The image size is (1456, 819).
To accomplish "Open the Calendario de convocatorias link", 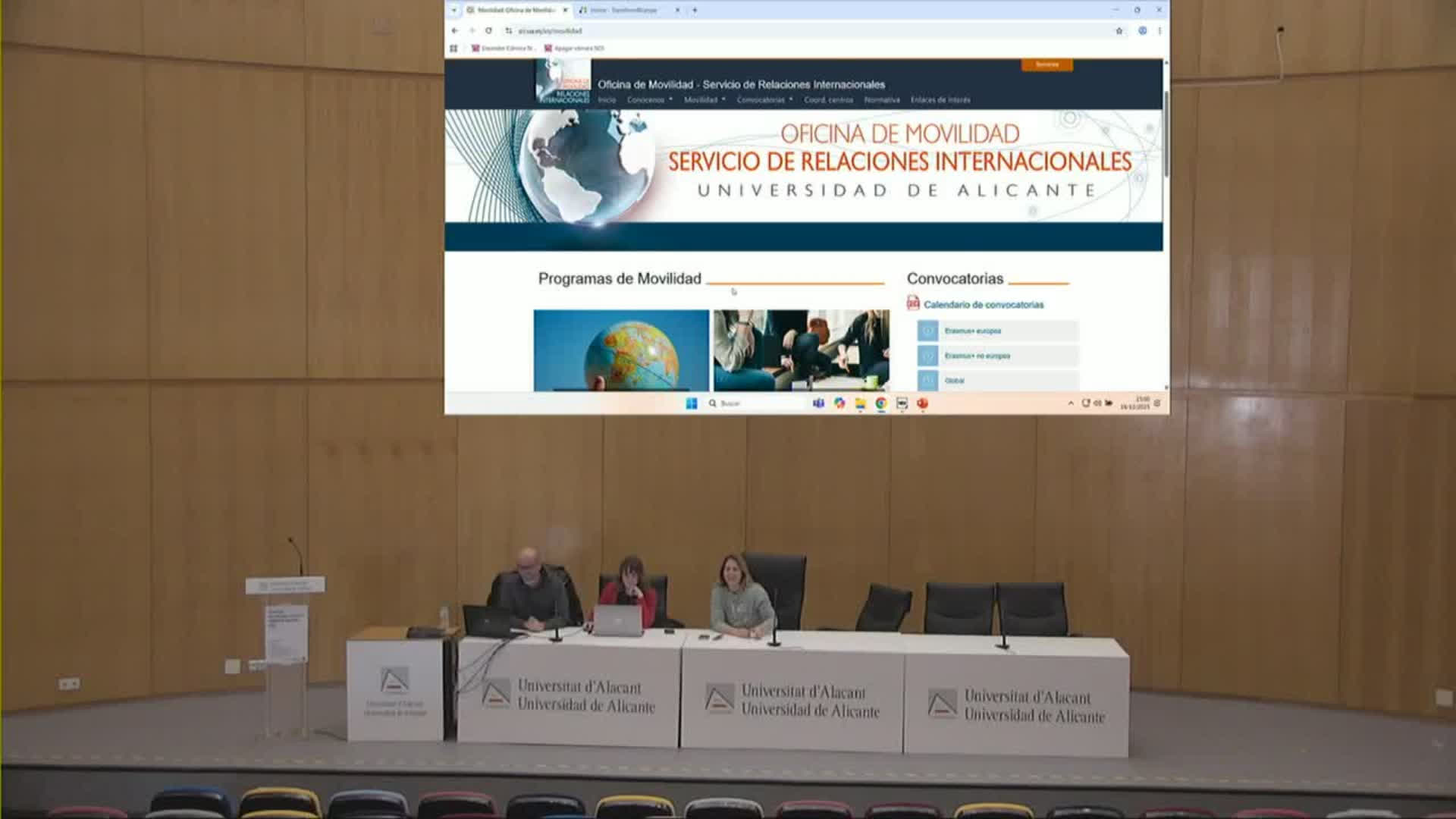I will 984,305.
